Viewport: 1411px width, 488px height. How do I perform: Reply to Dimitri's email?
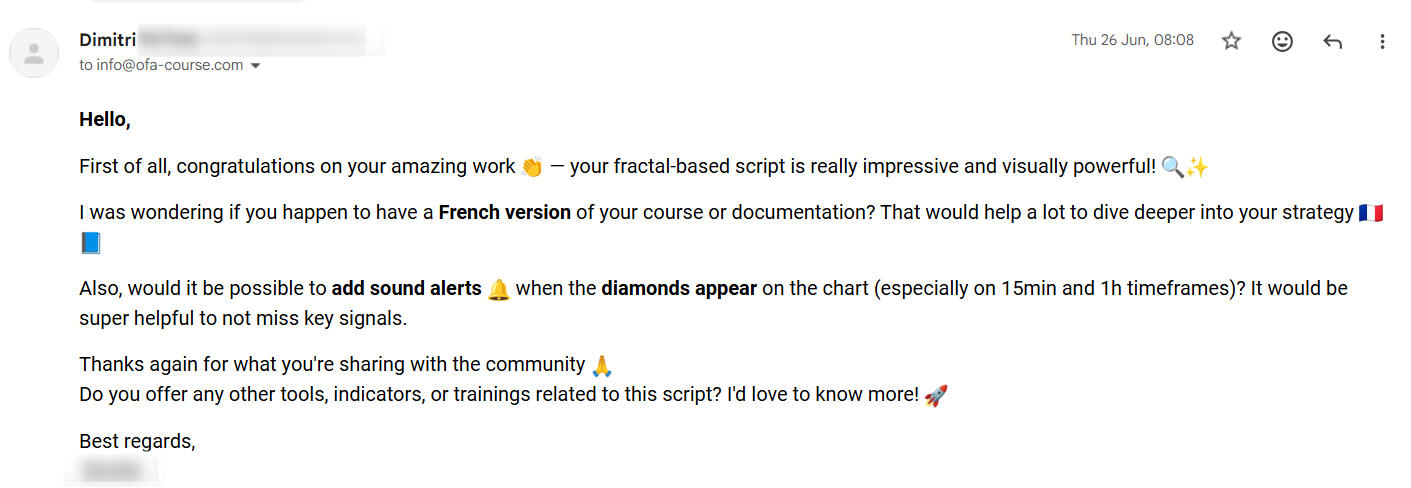coord(1332,41)
